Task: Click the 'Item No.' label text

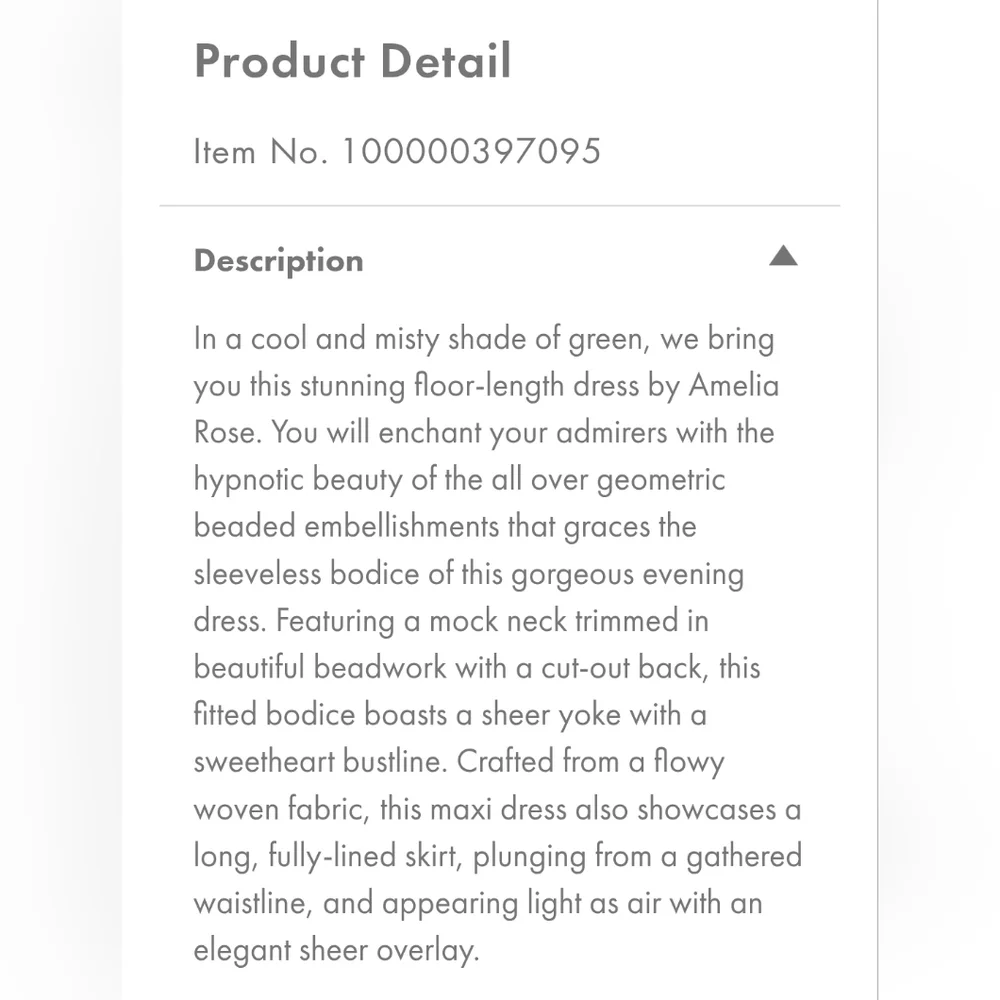Action: (260, 151)
